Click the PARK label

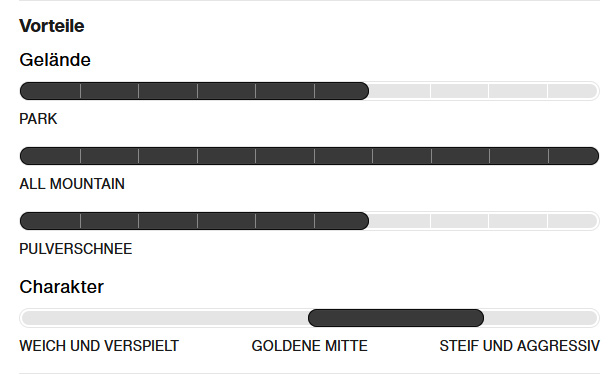pos(38,119)
